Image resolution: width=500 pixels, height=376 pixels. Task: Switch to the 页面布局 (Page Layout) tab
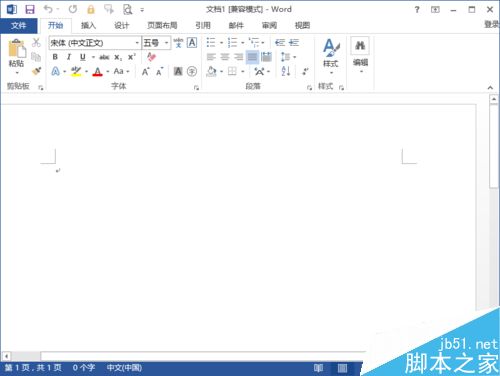pos(162,25)
